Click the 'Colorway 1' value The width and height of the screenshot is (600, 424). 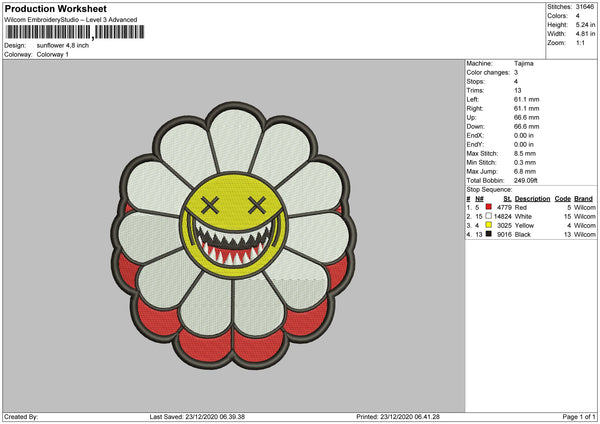pyautogui.click(x=53, y=54)
